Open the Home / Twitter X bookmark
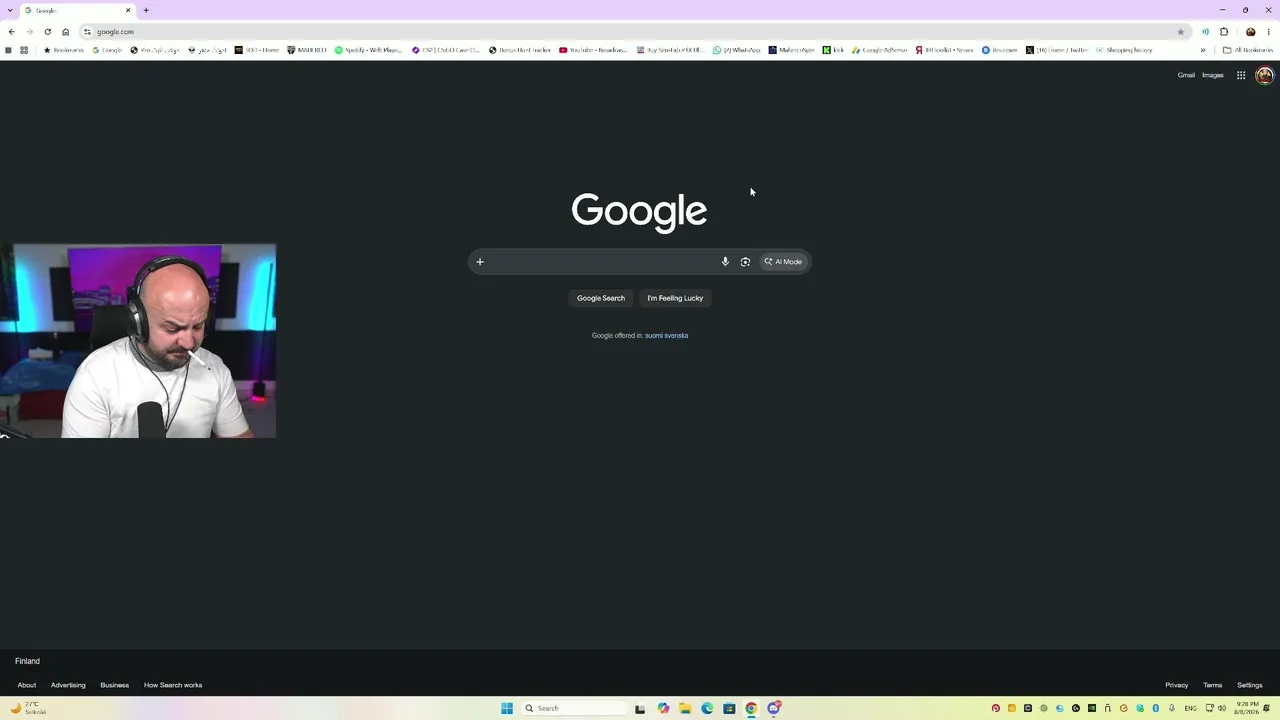Image resolution: width=1280 pixels, height=720 pixels. (x=1057, y=50)
